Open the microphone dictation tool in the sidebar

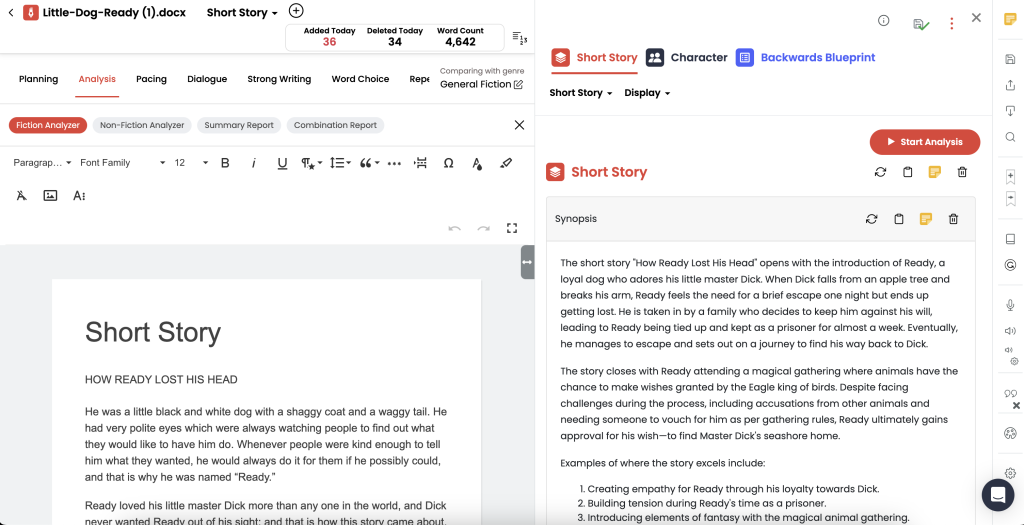[1010, 305]
